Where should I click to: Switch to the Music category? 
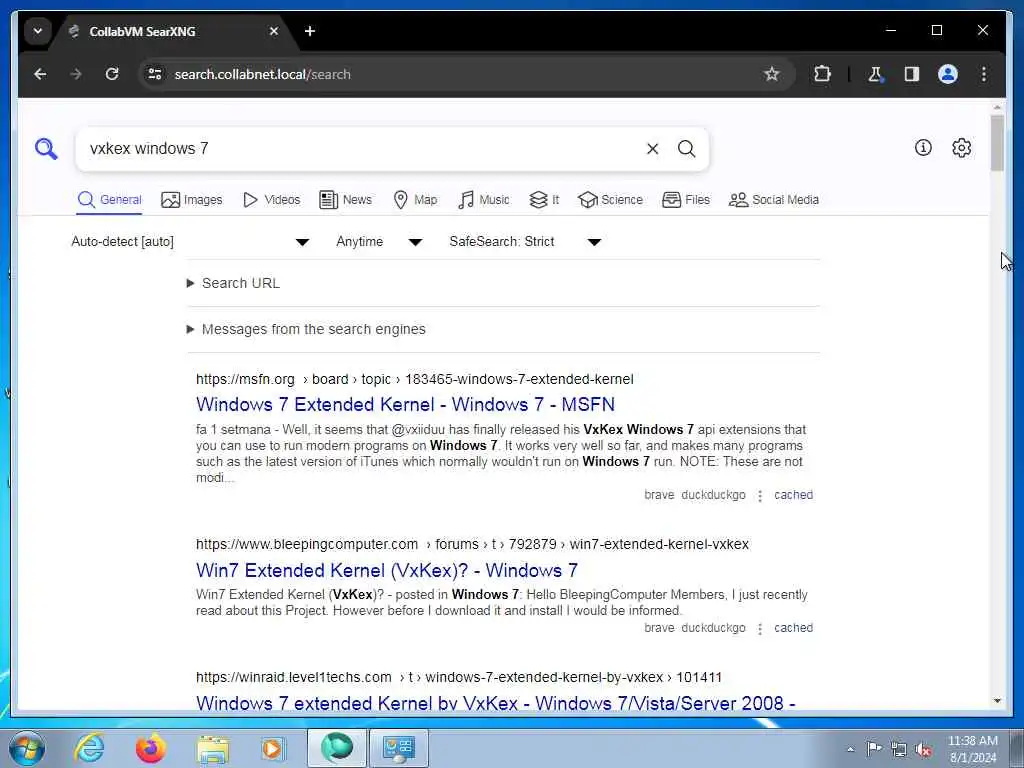coord(484,200)
